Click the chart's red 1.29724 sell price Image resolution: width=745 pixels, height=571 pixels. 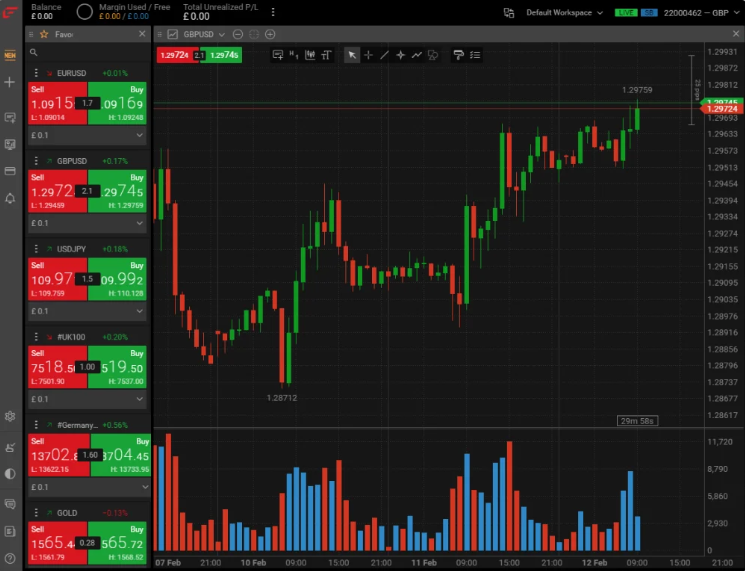[x=175, y=55]
